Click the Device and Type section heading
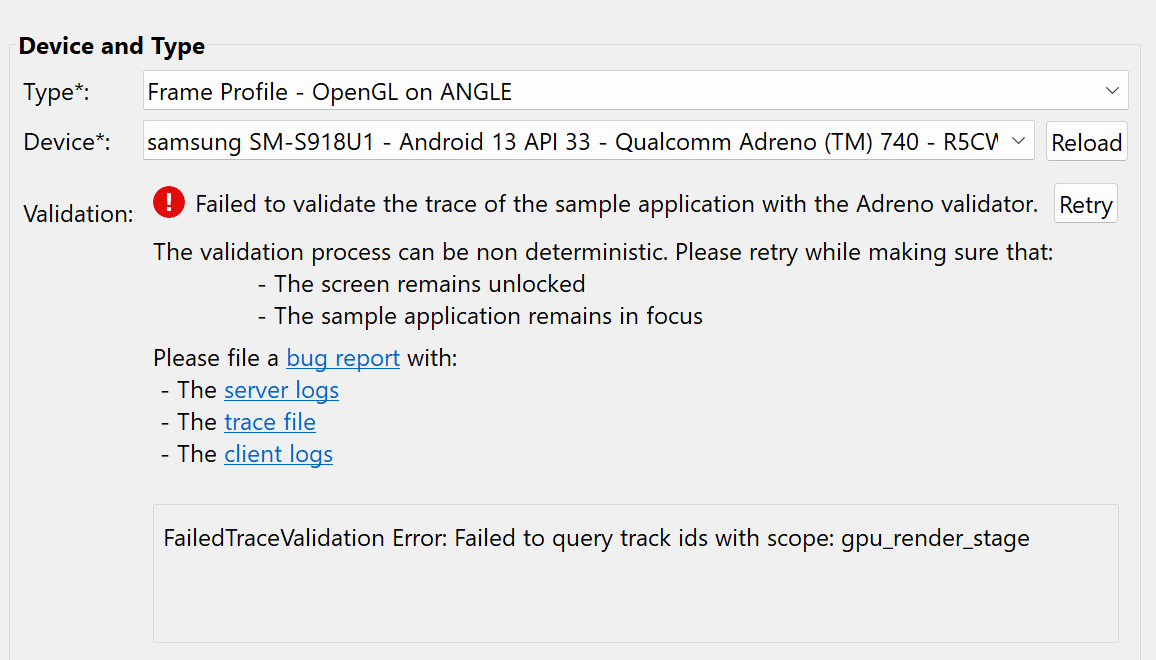This screenshot has height=660, width=1156. pos(111,46)
